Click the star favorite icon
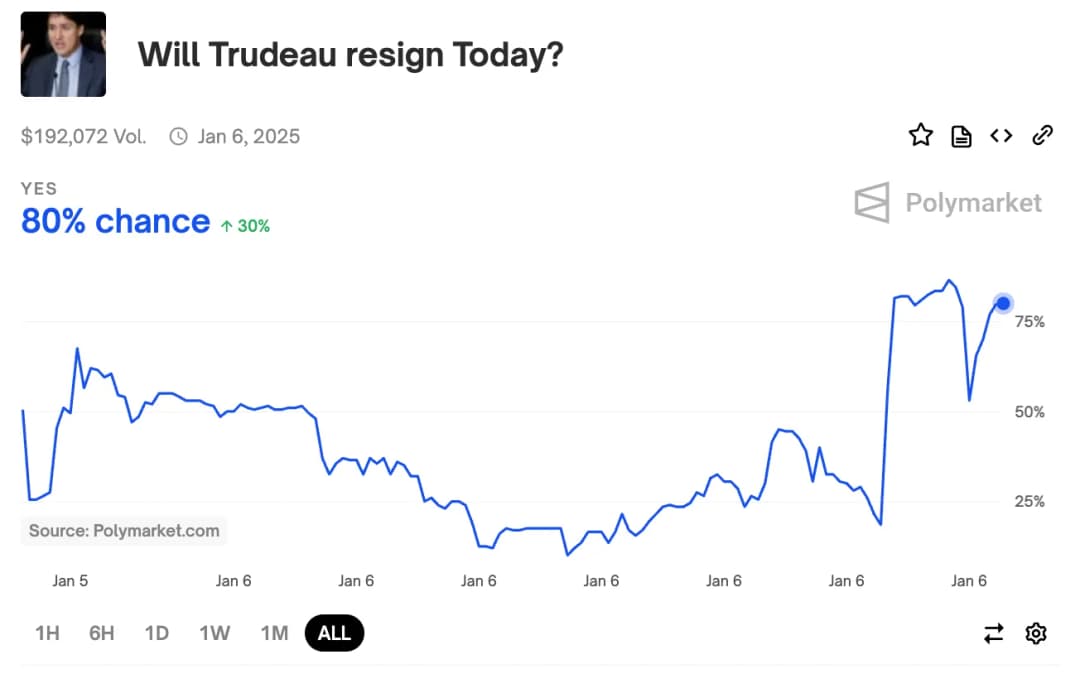 [x=920, y=135]
